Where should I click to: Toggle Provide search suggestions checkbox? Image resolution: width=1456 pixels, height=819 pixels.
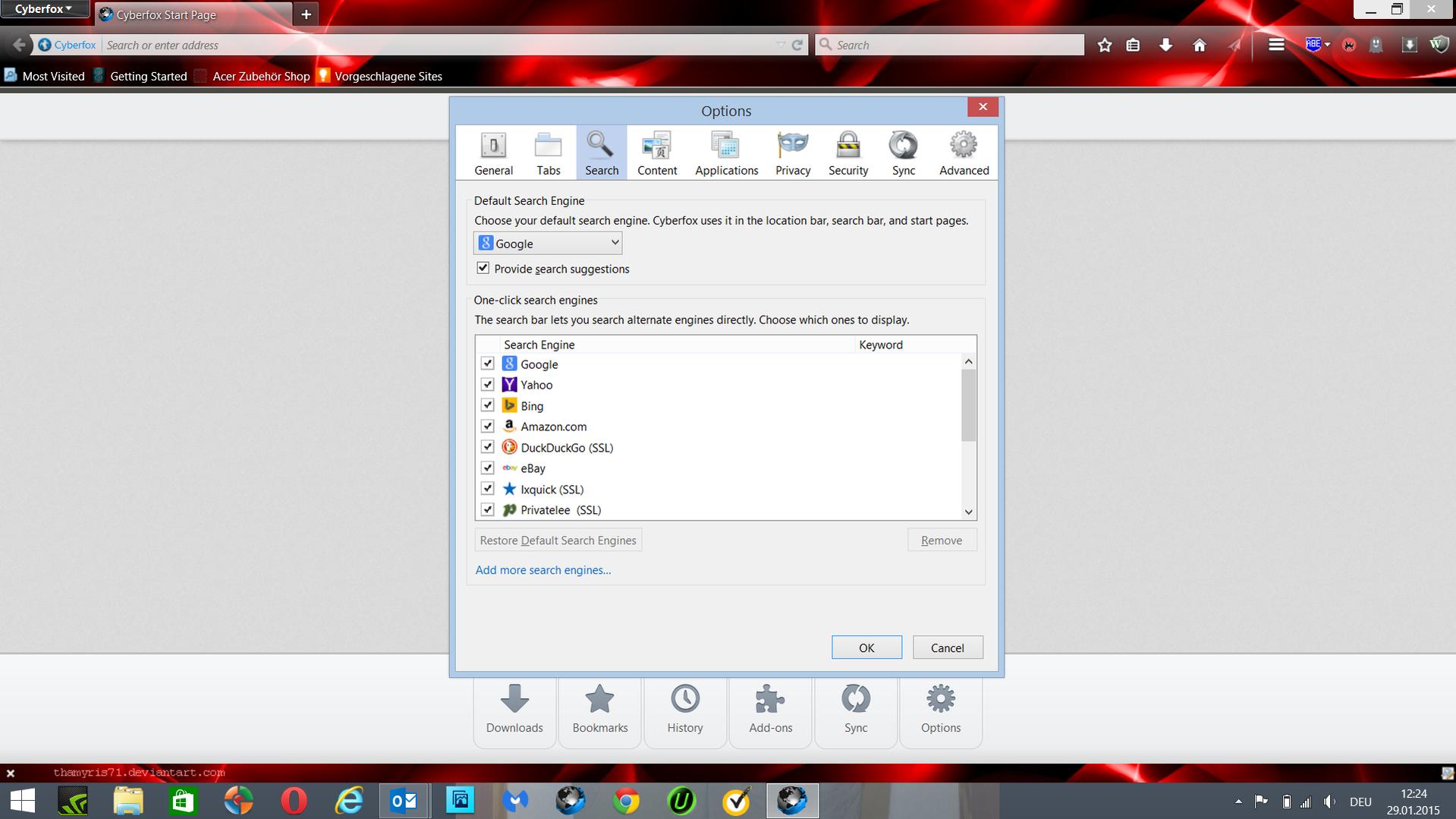tap(483, 268)
